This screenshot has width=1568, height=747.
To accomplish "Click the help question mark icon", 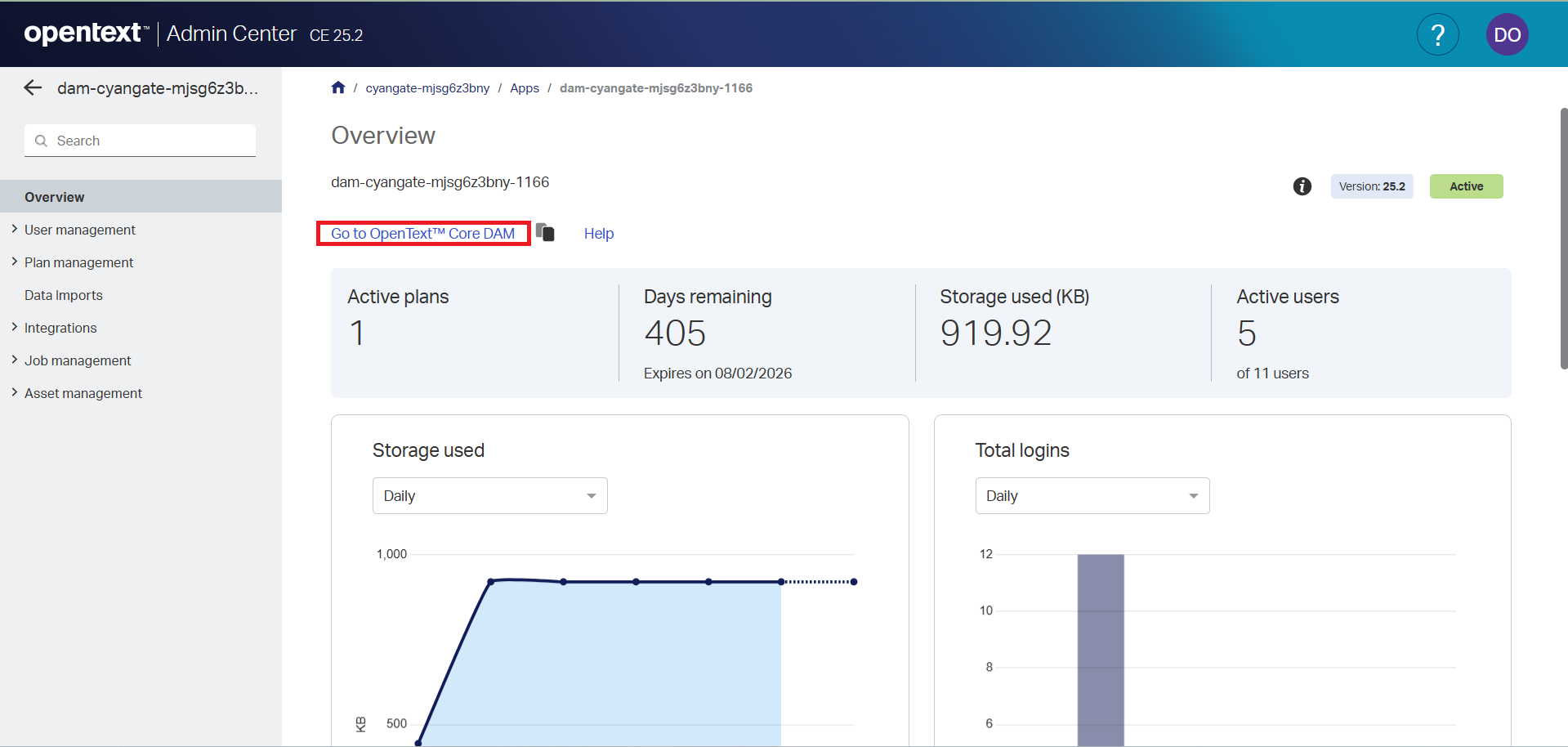I will [x=1437, y=34].
